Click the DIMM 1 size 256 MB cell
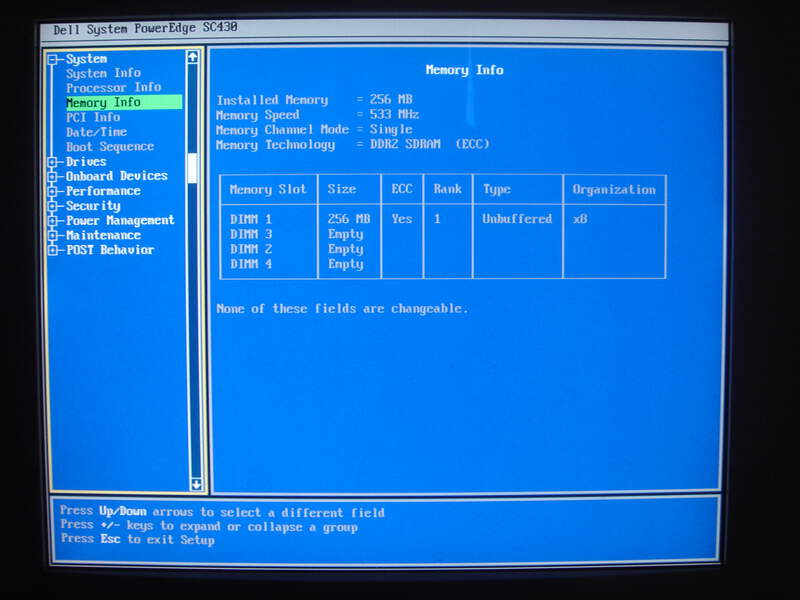800x600 pixels. (349, 219)
